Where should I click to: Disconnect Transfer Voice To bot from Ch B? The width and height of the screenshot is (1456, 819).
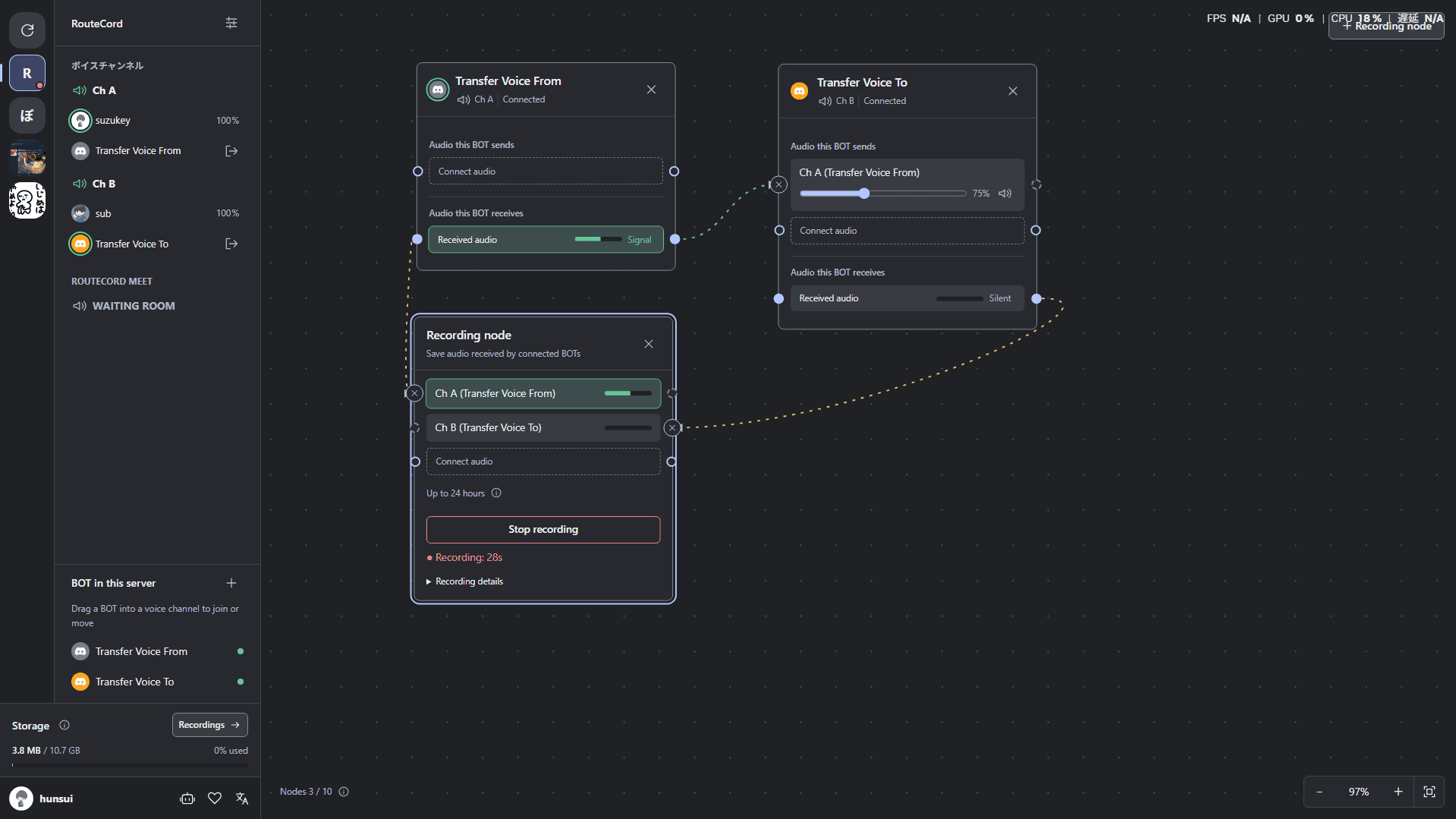(x=231, y=244)
